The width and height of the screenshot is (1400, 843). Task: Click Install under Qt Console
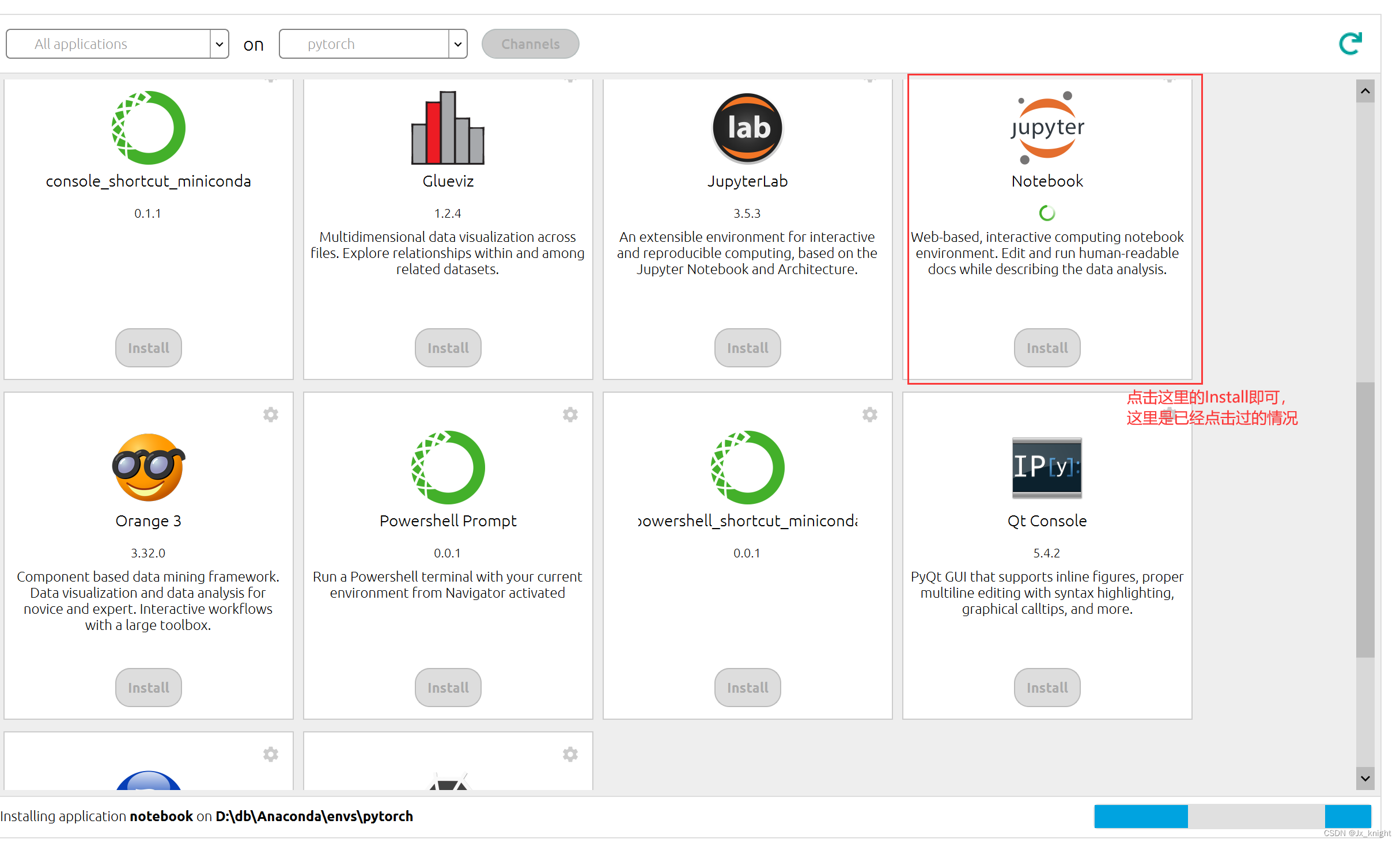[x=1047, y=688]
